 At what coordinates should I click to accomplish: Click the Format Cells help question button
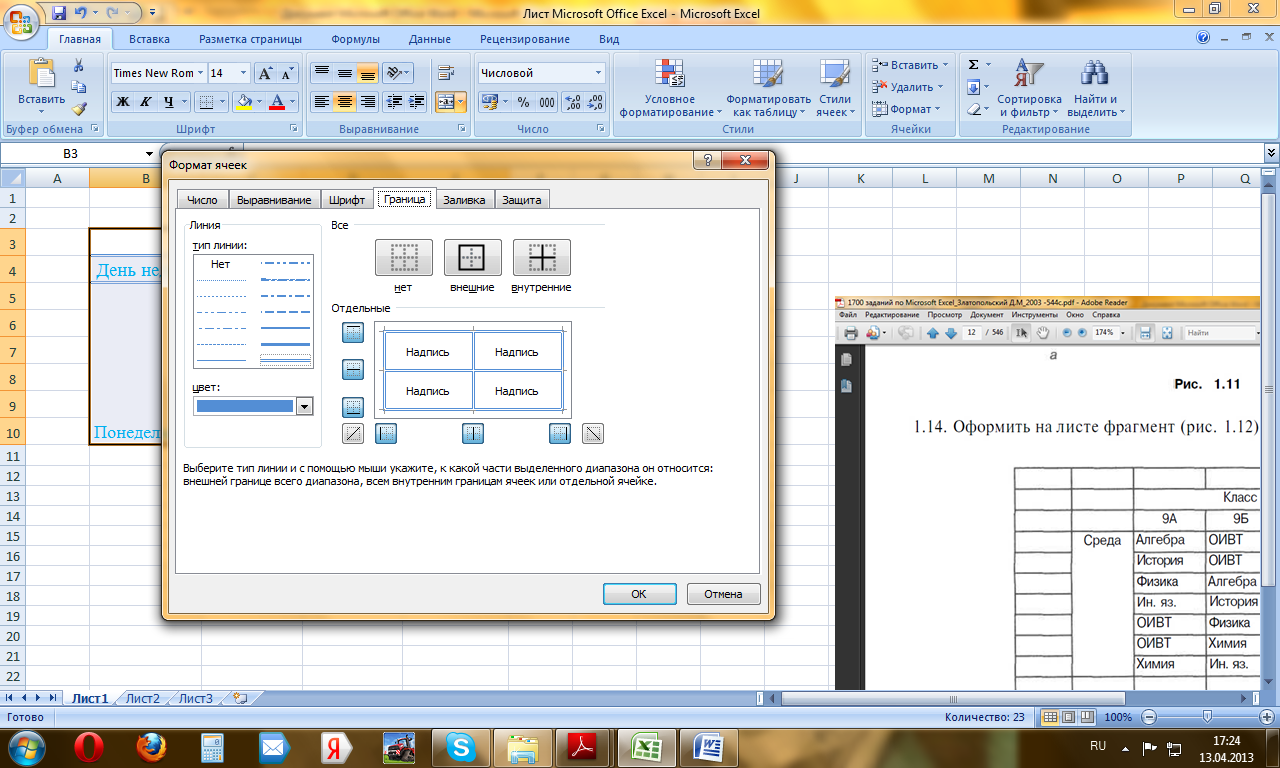coord(707,161)
